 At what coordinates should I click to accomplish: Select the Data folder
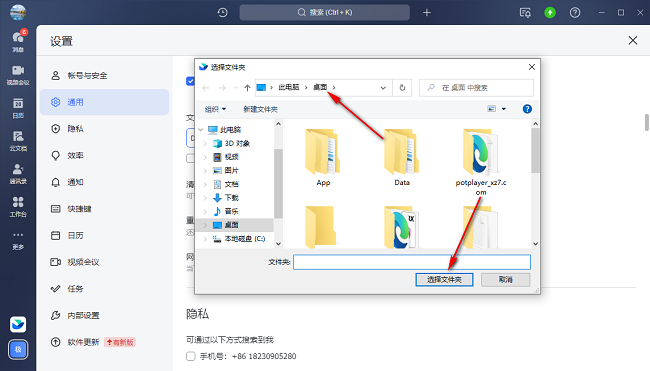pos(402,158)
